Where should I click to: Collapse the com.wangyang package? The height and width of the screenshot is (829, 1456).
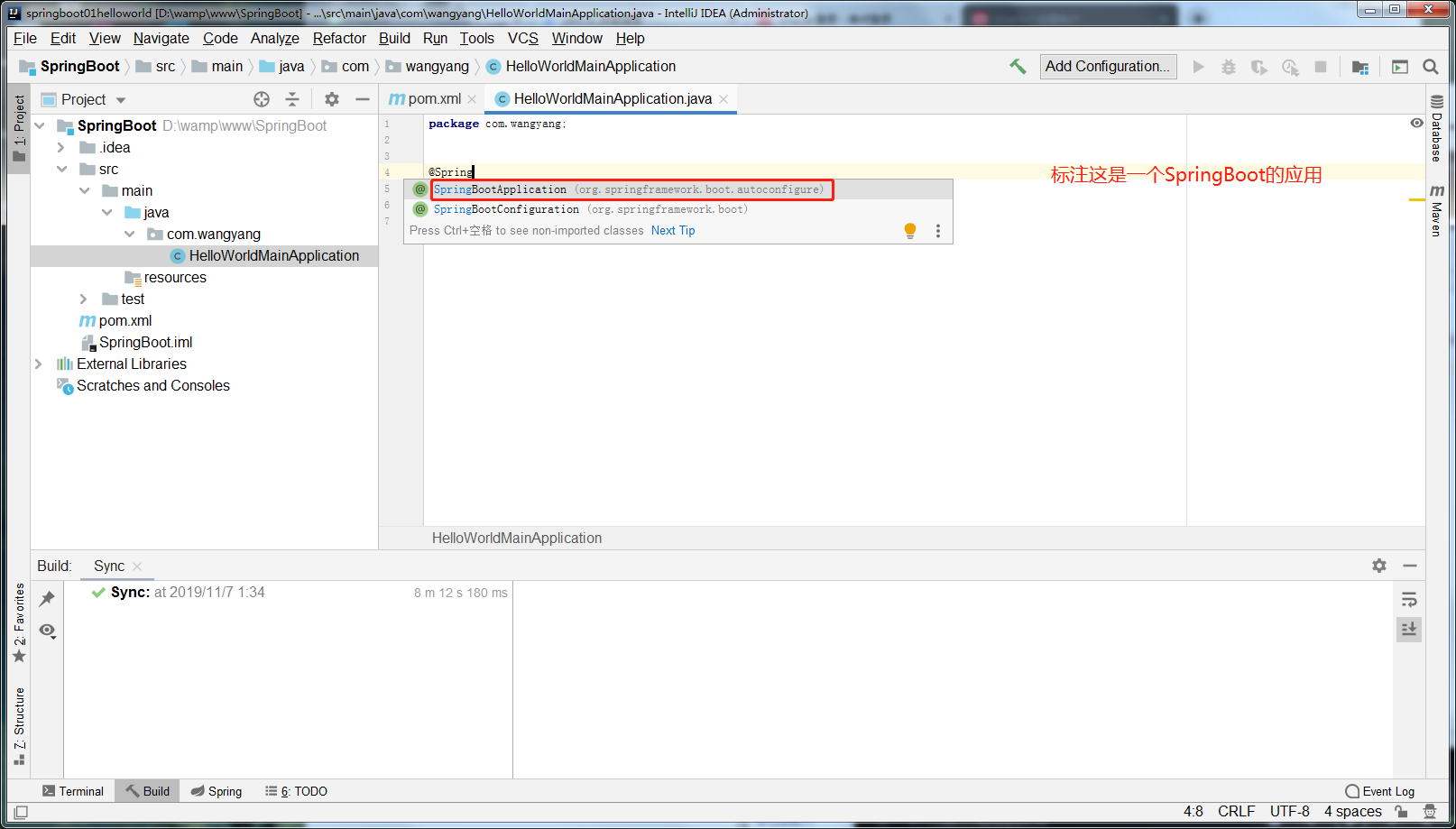coord(129,234)
